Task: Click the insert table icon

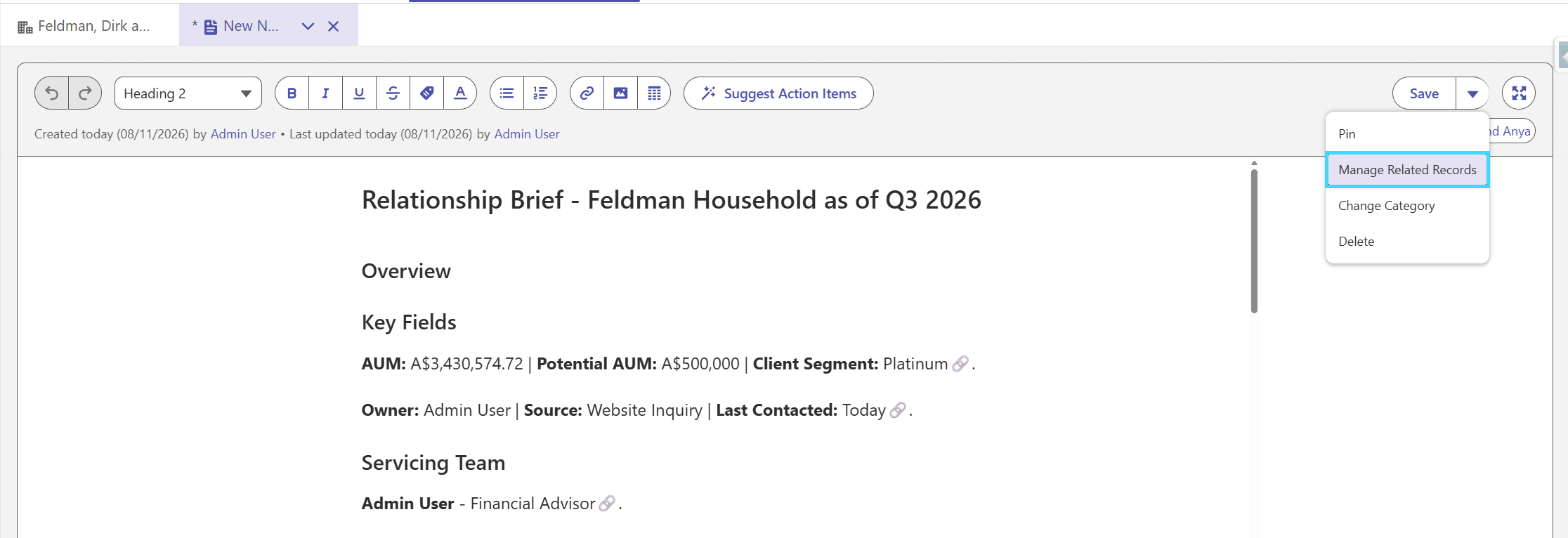Action: [654, 93]
